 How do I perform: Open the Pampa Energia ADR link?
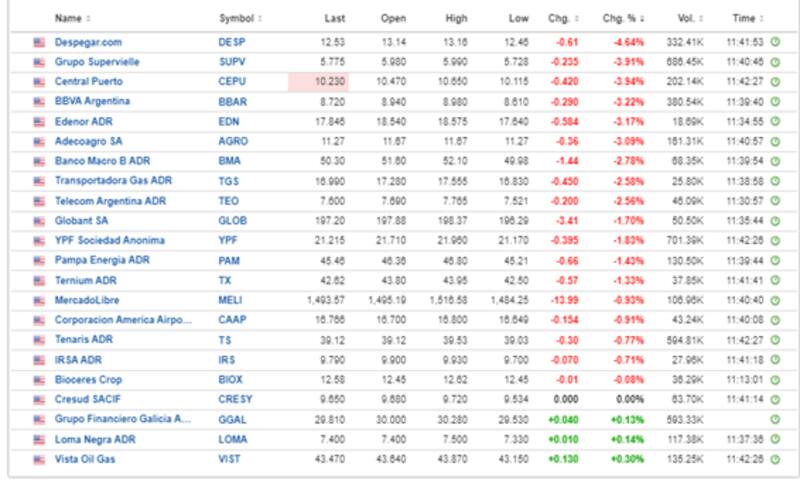(x=103, y=260)
